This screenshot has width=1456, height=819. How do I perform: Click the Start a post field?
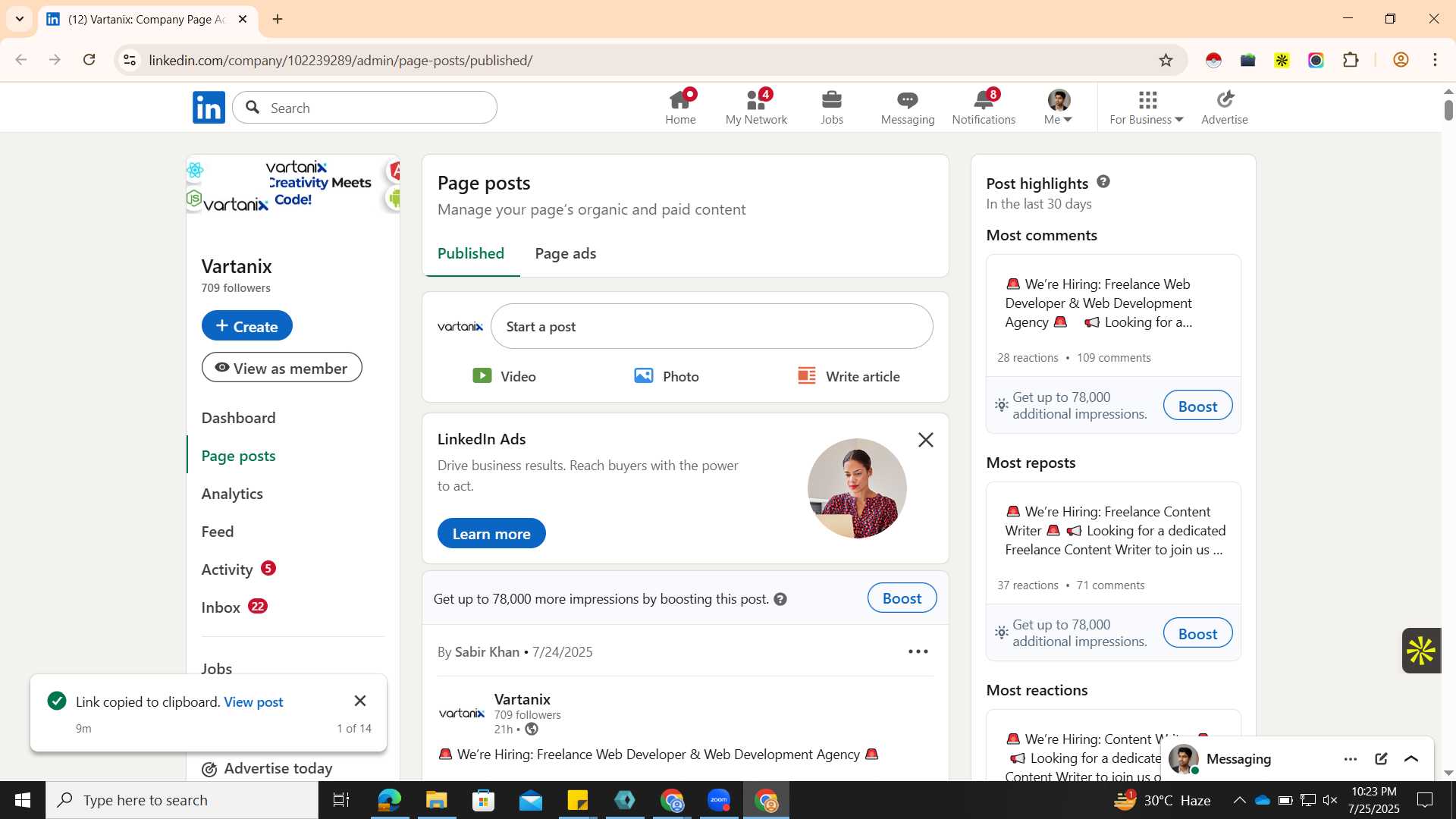click(x=712, y=326)
